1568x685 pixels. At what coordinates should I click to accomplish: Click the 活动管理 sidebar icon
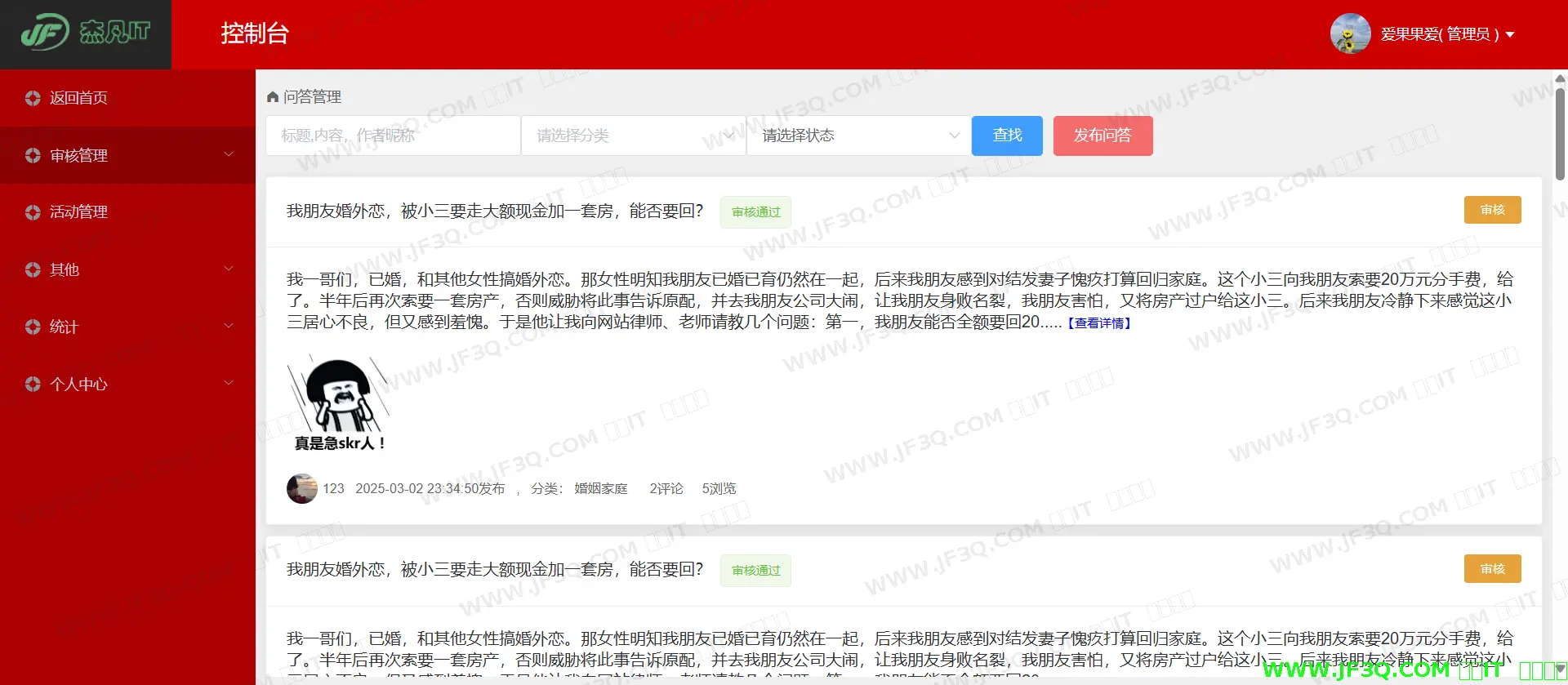tap(33, 212)
